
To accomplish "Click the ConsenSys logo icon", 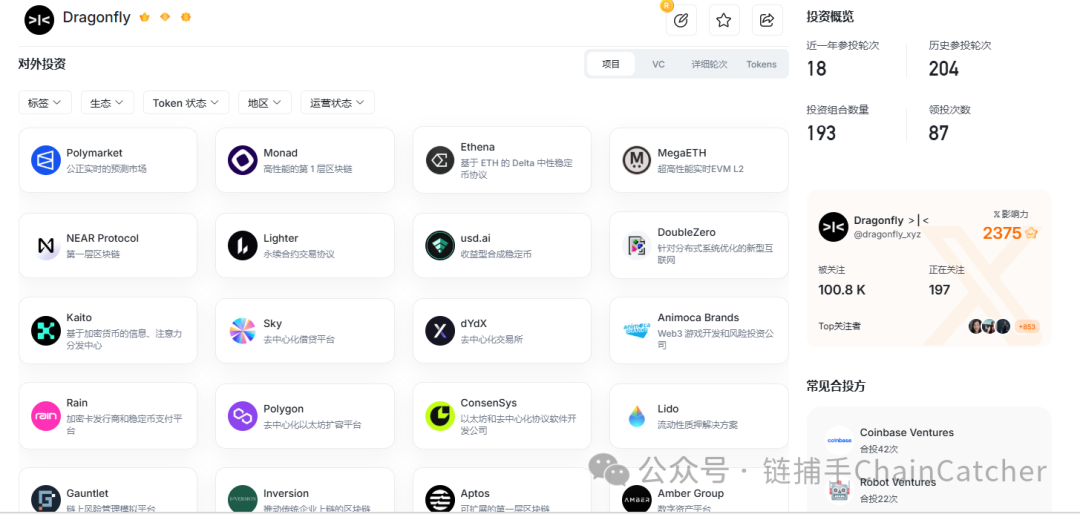I will (x=439, y=416).
